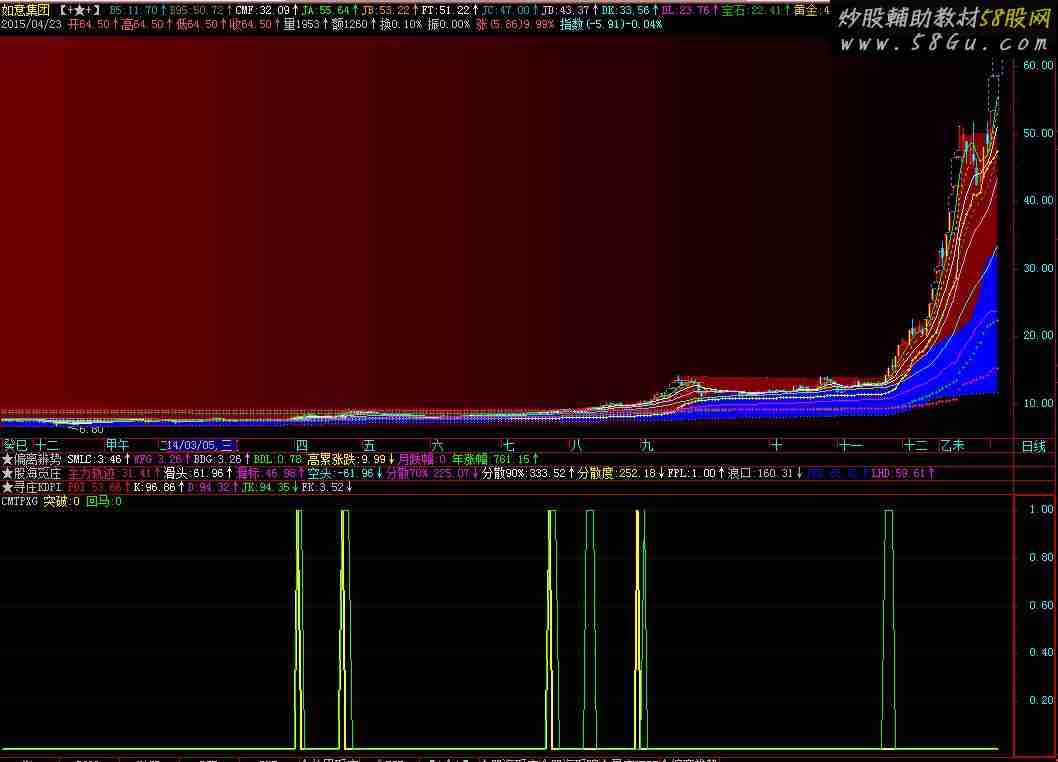Screen dimensions: 1058x762
Task: Open the 日线 period selector
Action: click(1033, 446)
